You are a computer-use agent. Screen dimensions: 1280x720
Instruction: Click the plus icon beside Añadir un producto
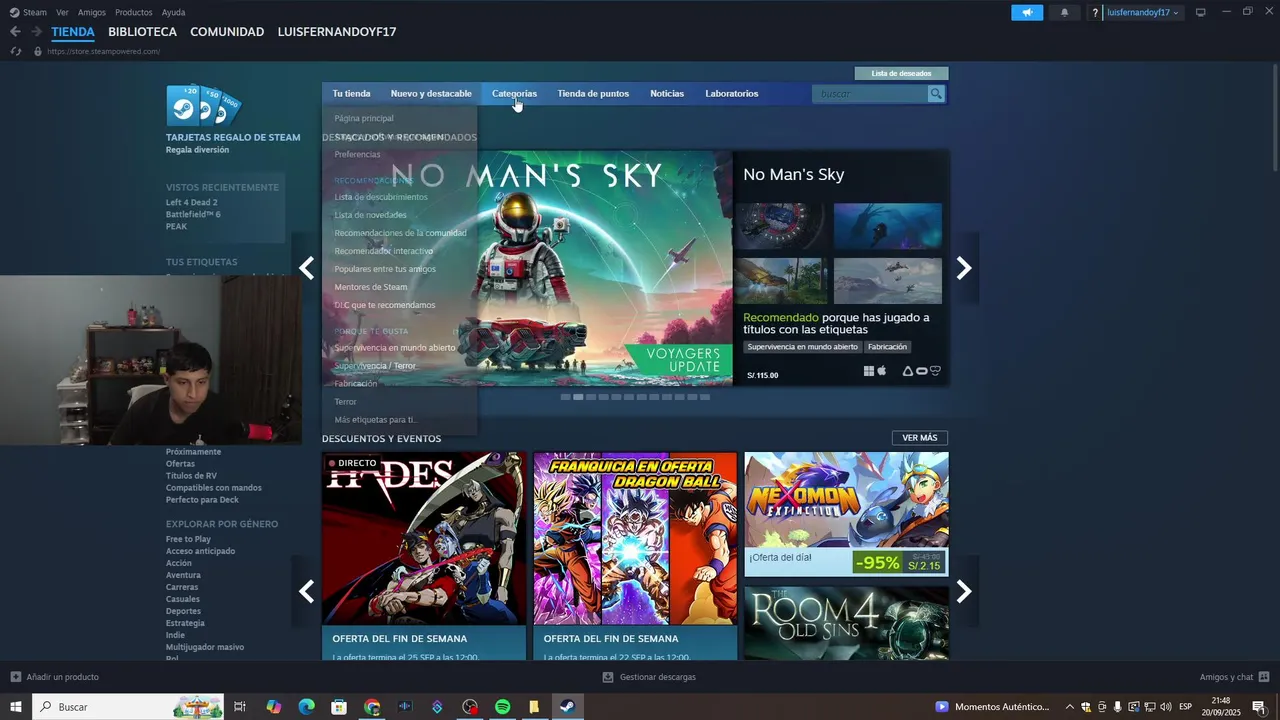(x=16, y=677)
